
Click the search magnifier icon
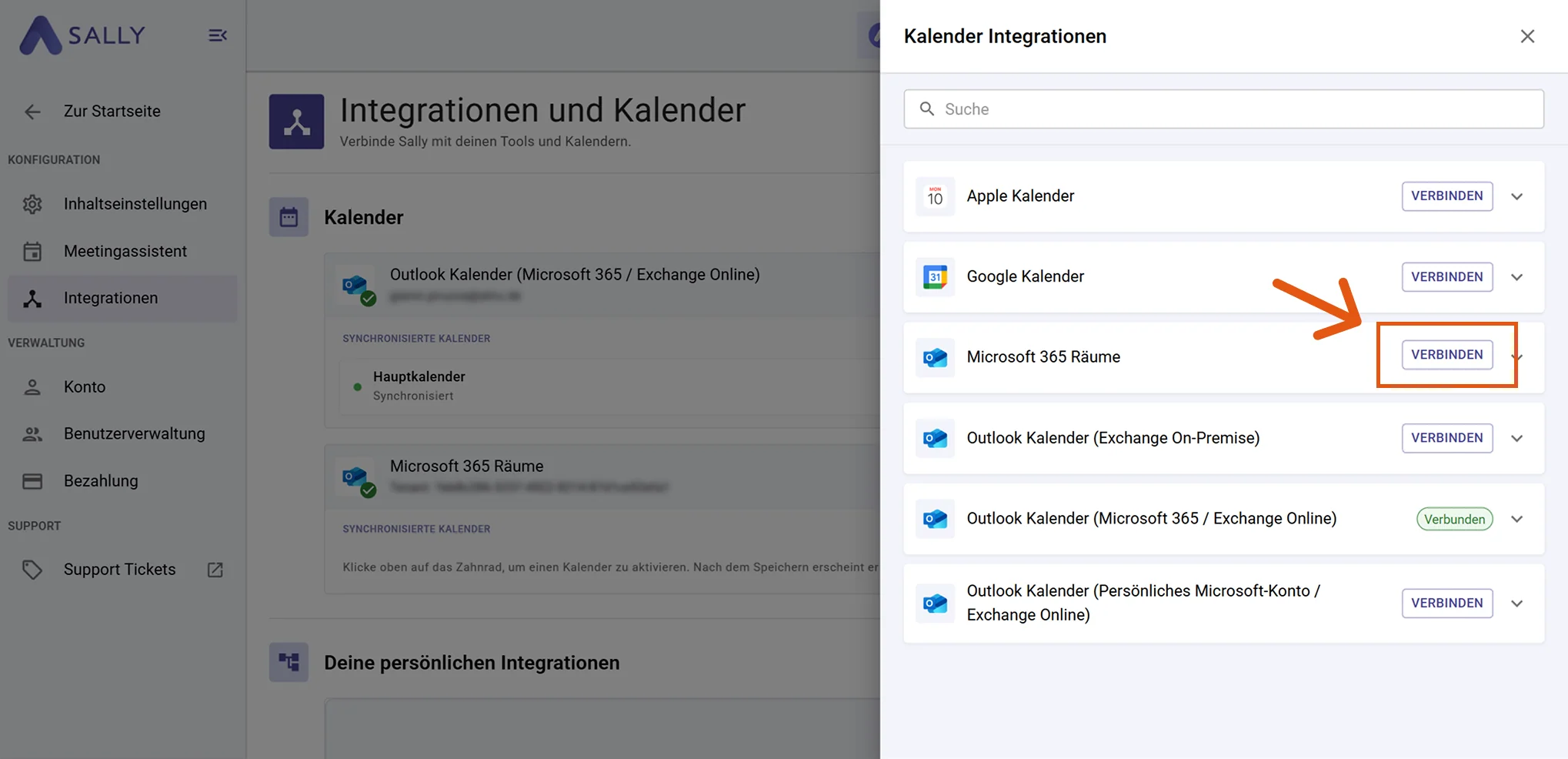click(x=927, y=109)
